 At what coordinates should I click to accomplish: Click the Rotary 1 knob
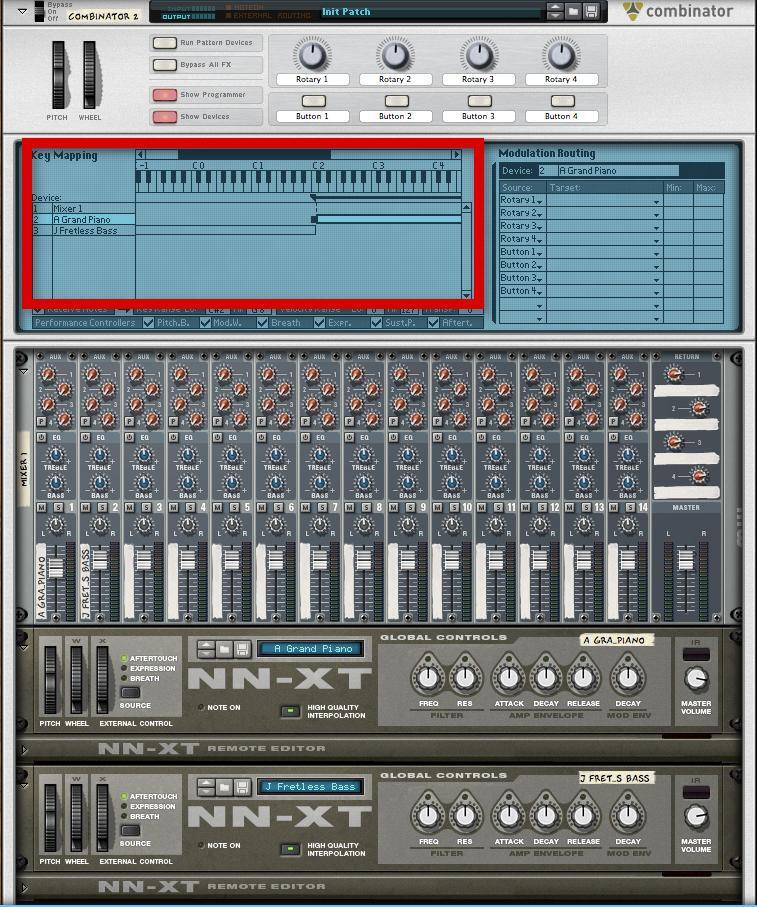(312, 56)
